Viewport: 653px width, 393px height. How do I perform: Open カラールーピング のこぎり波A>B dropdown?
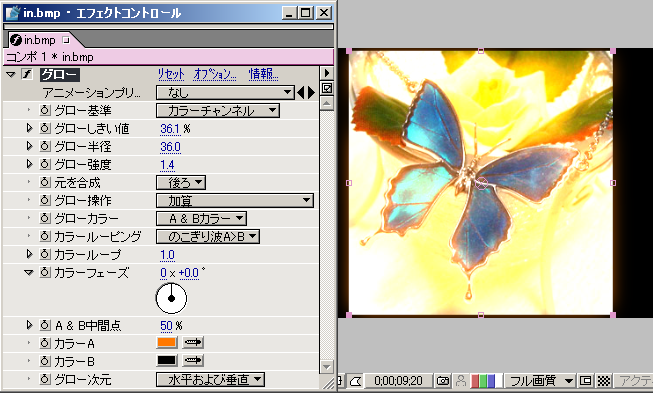(208, 236)
